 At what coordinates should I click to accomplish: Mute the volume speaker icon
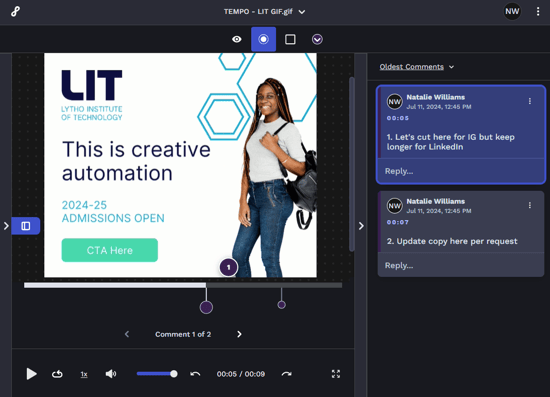coord(111,374)
